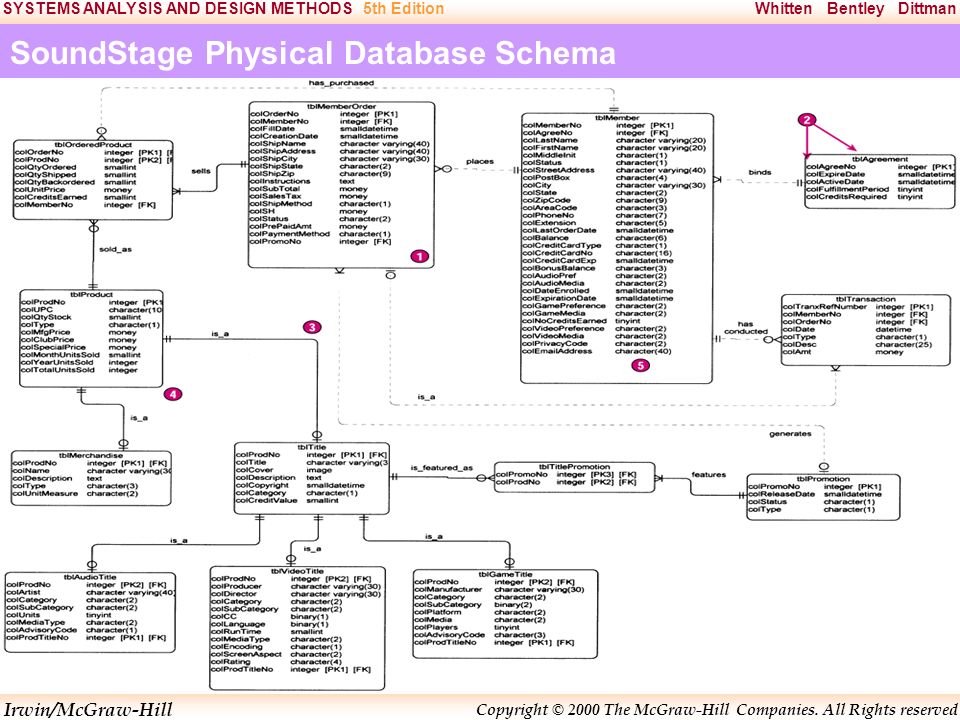
Task: Click the 'sells' relationship label
Action: click(201, 171)
